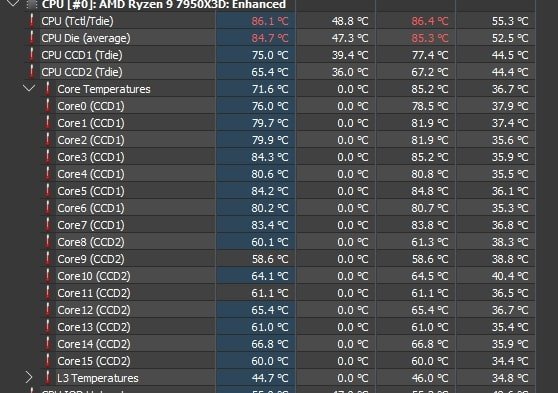Click the thermometer icon for Core11 (CCD2)

click(x=47, y=293)
